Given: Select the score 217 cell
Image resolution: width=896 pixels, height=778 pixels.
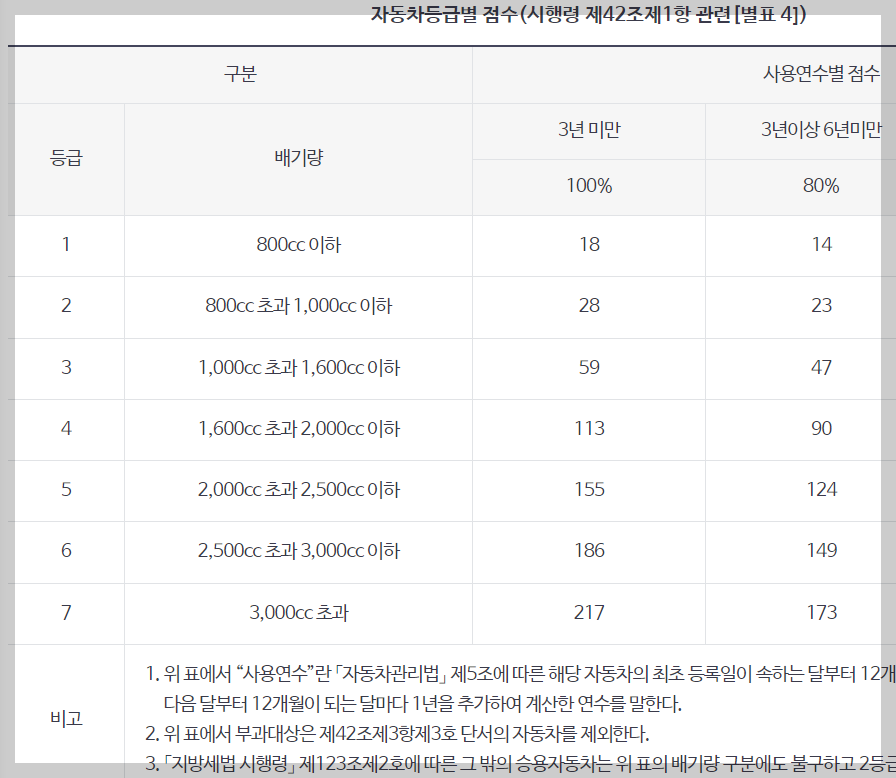Looking at the screenshot, I should (x=590, y=611).
